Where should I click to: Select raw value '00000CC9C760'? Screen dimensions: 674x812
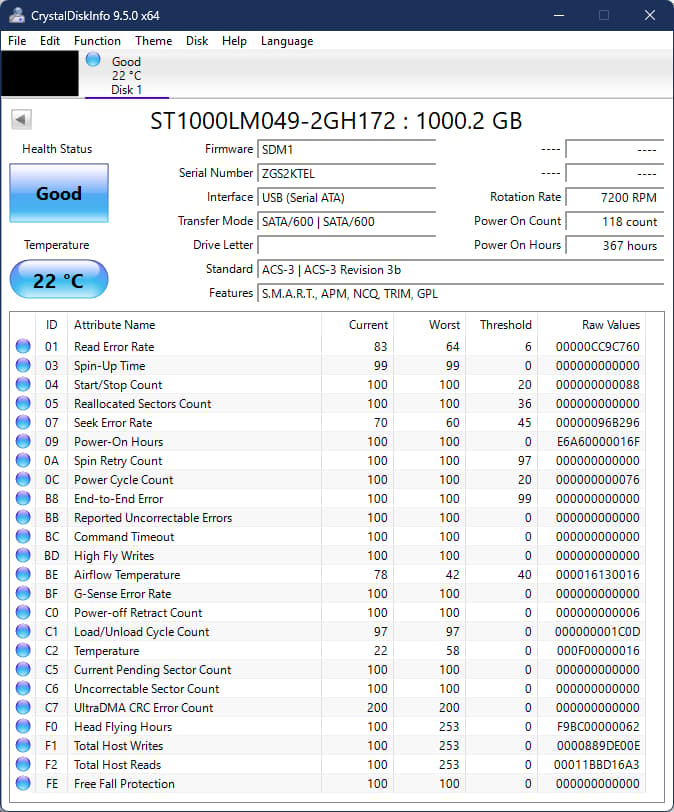pyautogui.click(x=597, y=346)
